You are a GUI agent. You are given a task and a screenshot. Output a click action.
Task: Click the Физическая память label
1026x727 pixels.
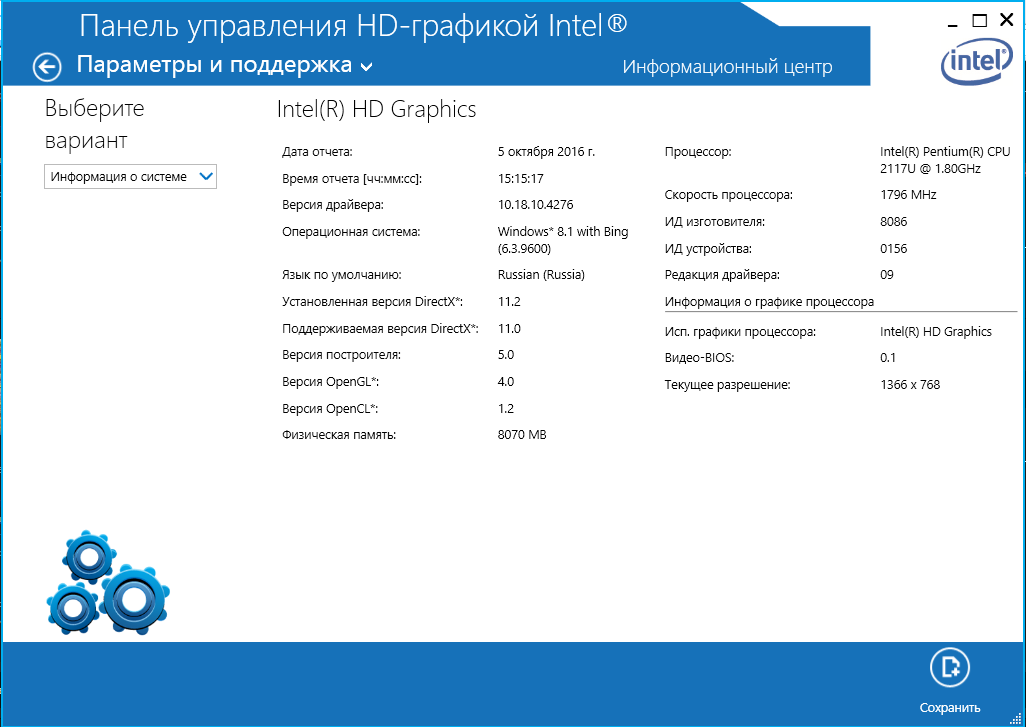pyautogui.click(x=339, y=434)
